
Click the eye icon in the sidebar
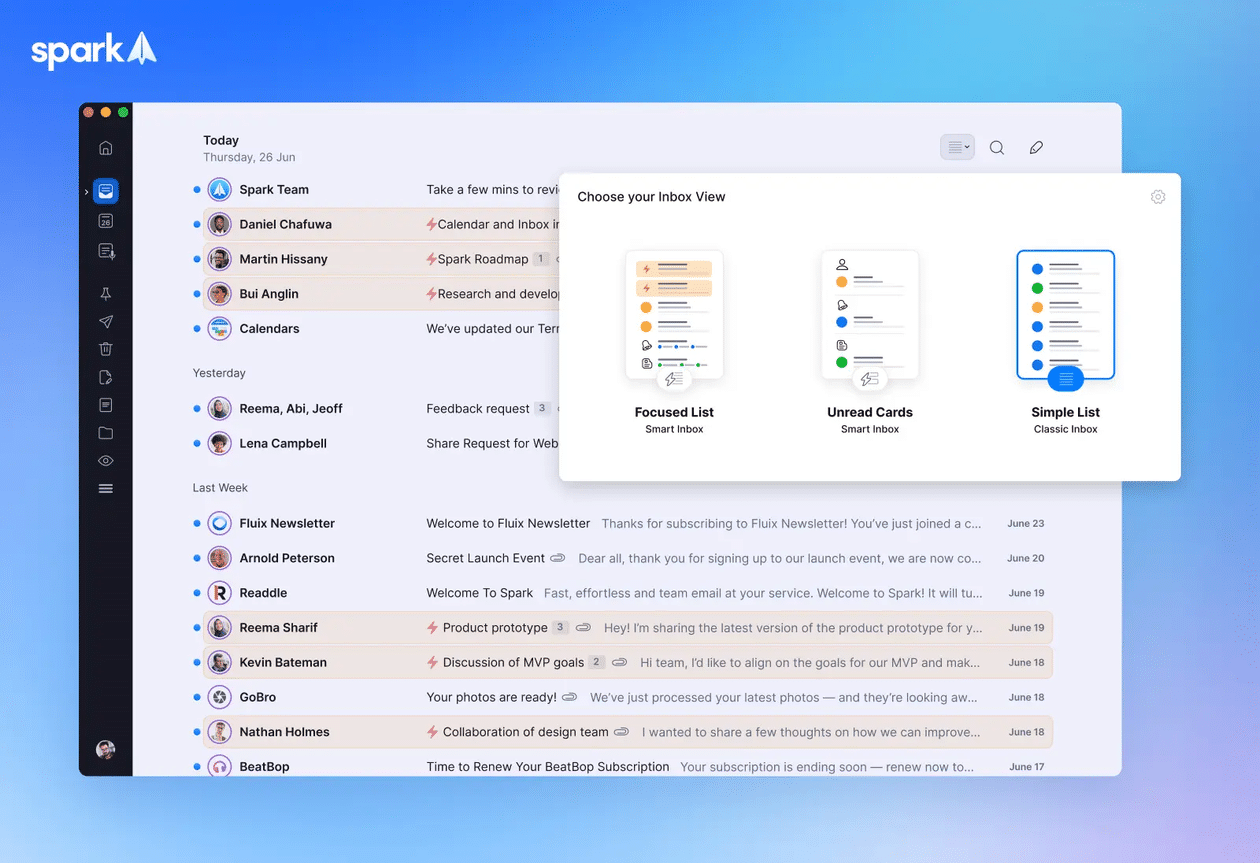pyautogui.click(x=106, y=461)
